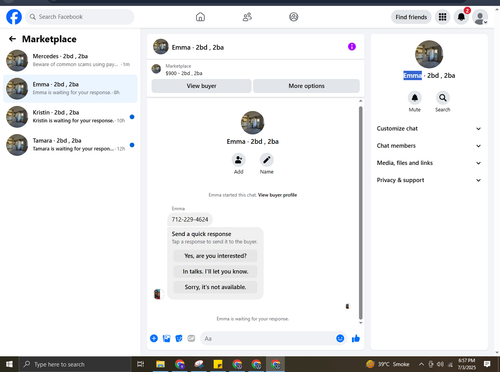Click the 712-229-4624 message bubble
500x372 pixels.
pos(190,219)
